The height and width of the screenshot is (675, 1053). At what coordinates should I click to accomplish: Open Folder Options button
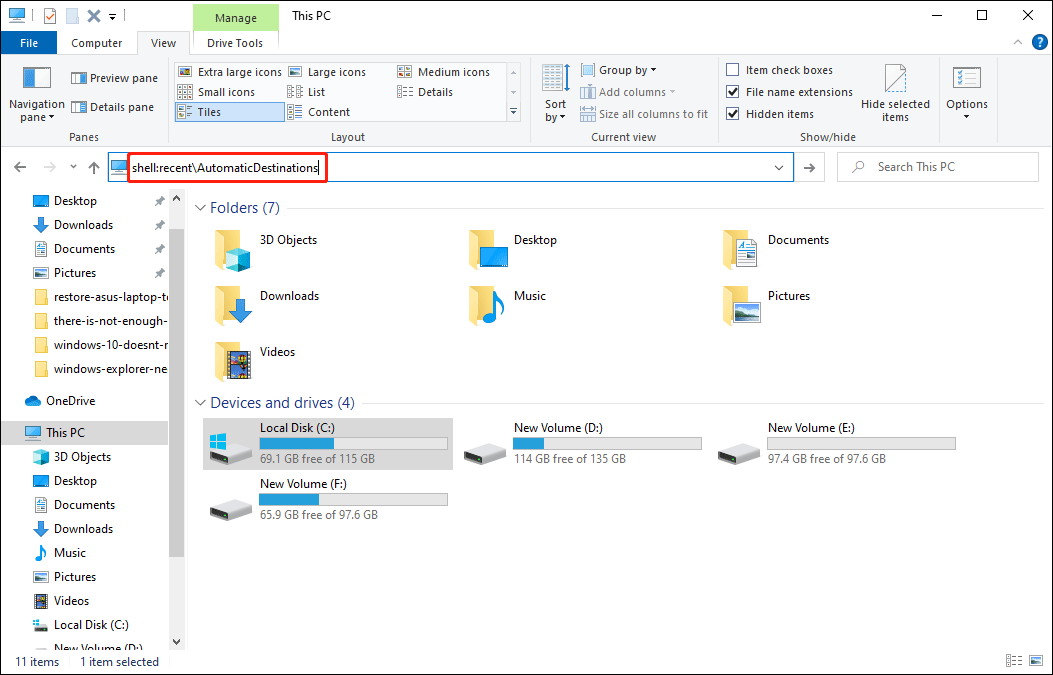click(x=967, y=93)
